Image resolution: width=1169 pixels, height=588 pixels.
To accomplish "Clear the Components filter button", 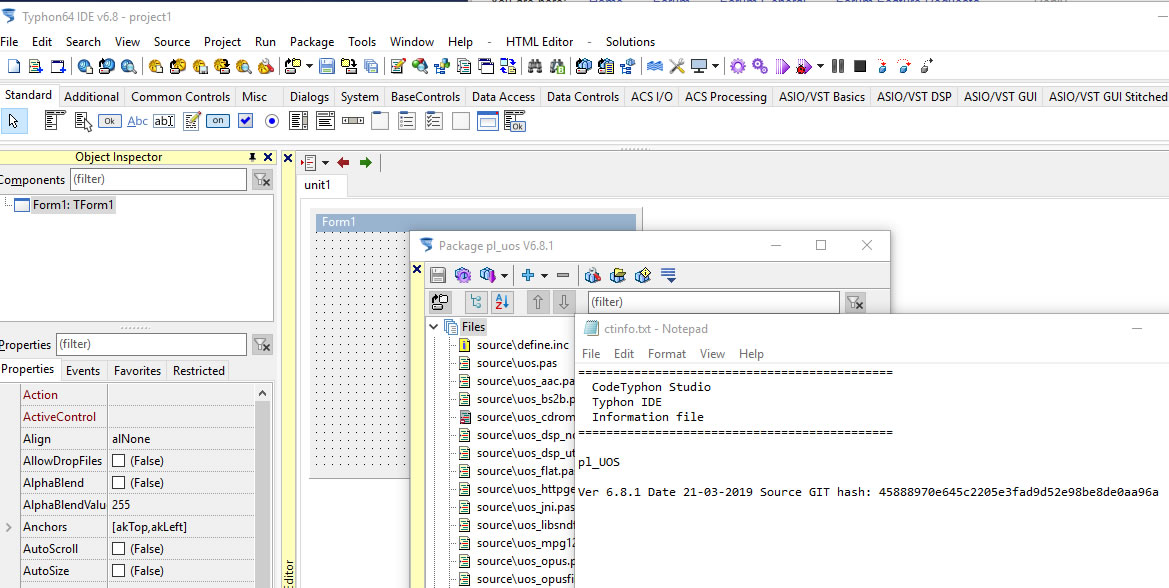I will [x=262, y=180].
